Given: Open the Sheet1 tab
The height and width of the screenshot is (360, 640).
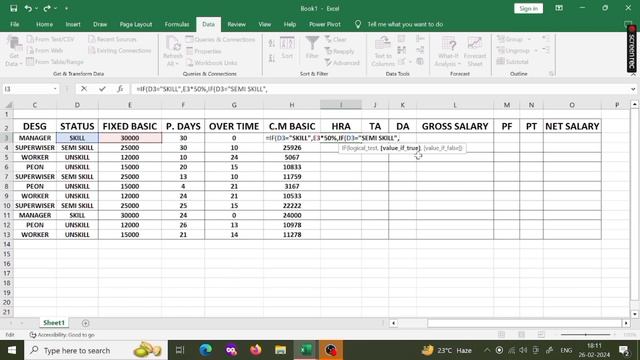Looking at the screenshot, I should (54, 323).
